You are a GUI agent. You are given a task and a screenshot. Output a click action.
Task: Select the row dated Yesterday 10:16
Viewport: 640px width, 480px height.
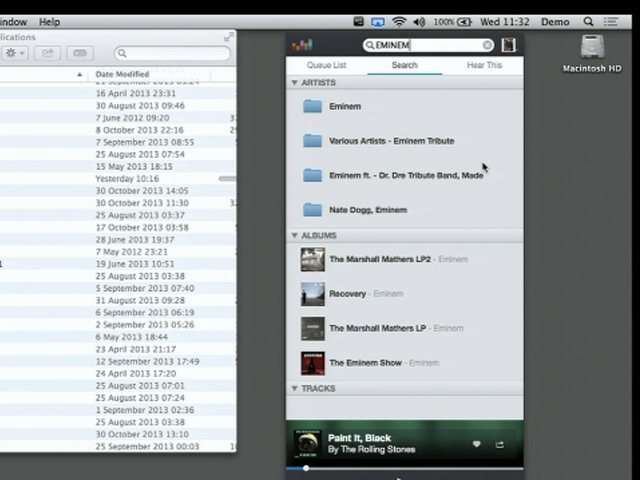pos(118,179)
